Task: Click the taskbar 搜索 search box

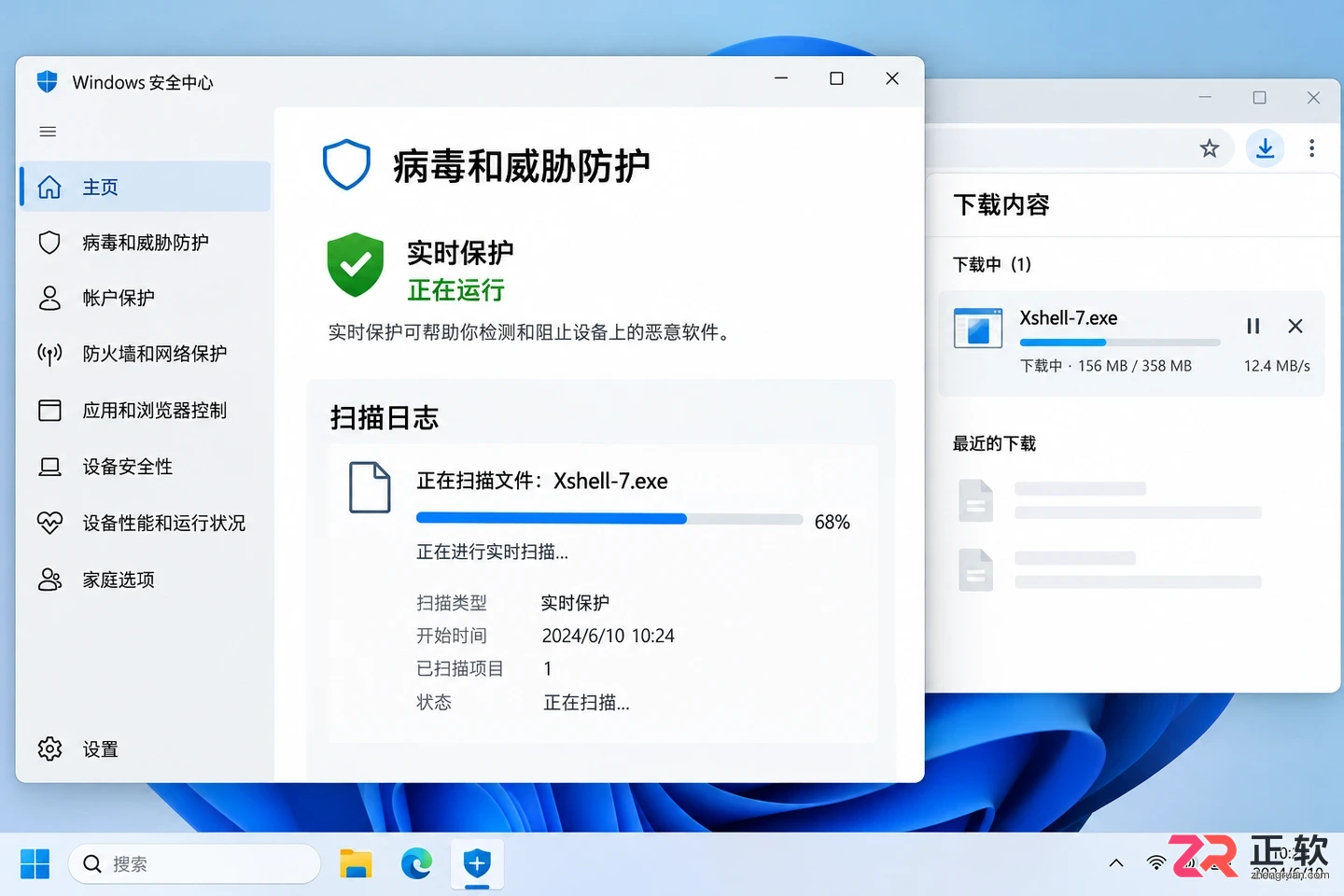Action: (194, 864)
